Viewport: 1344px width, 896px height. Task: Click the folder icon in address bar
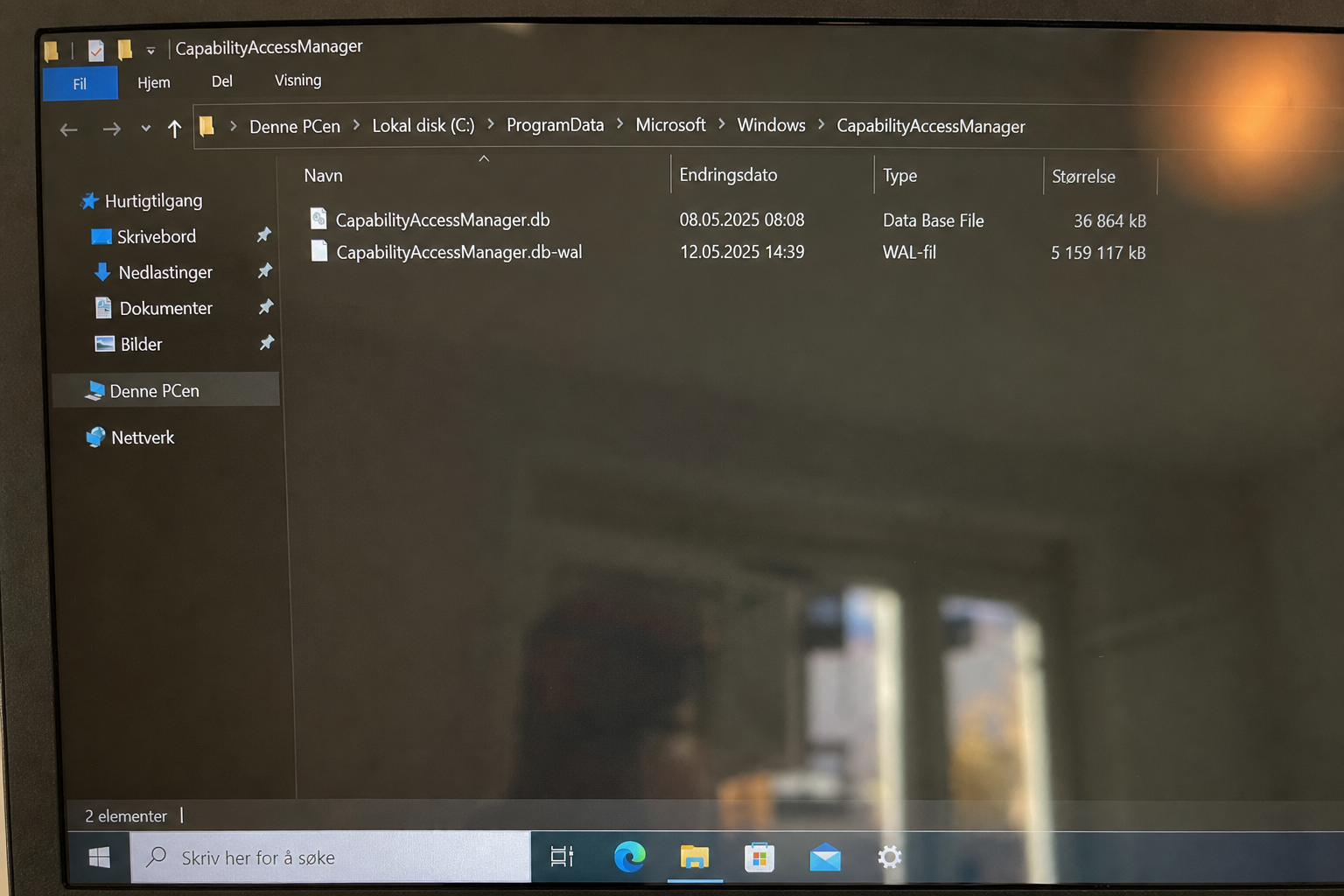[206, 127]
